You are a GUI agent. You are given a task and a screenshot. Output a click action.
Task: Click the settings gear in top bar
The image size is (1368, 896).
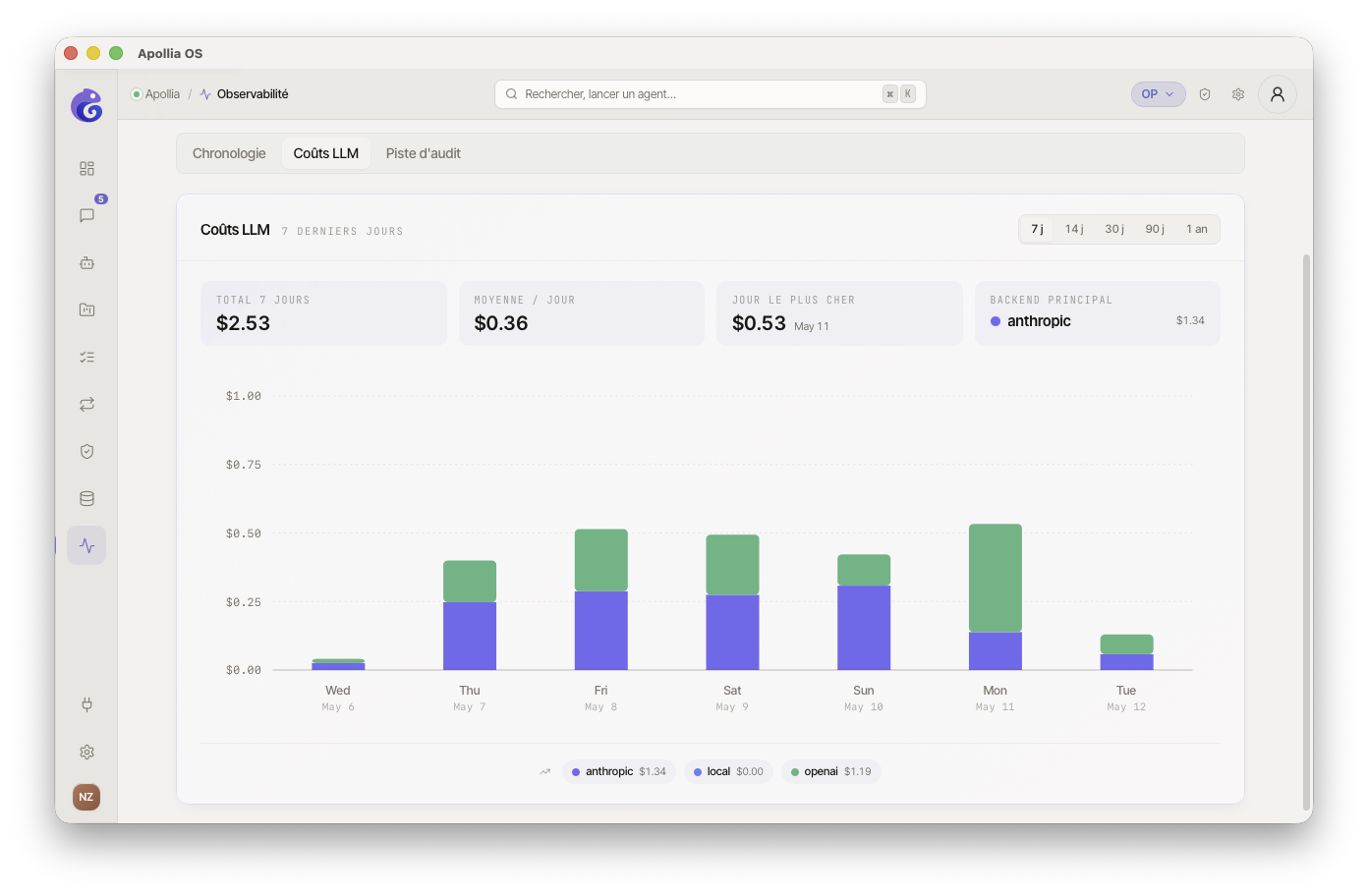1238,94
